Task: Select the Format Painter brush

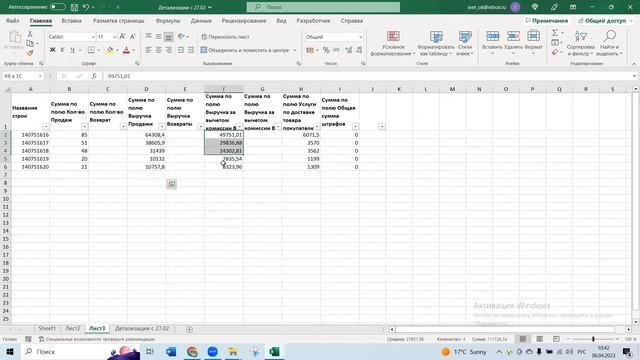Action: [30, 52]
